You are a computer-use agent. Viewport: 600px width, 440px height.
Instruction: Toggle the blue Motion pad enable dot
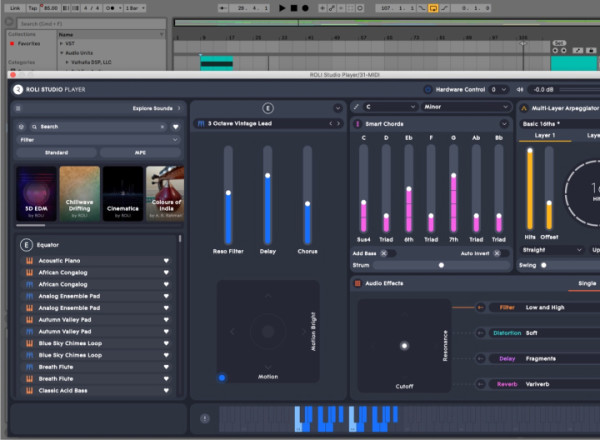coord(222,378)
